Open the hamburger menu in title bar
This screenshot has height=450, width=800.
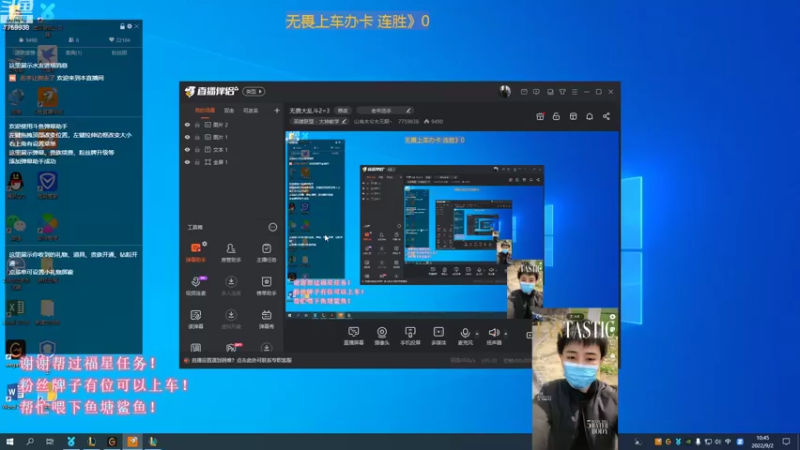(574, 92)
